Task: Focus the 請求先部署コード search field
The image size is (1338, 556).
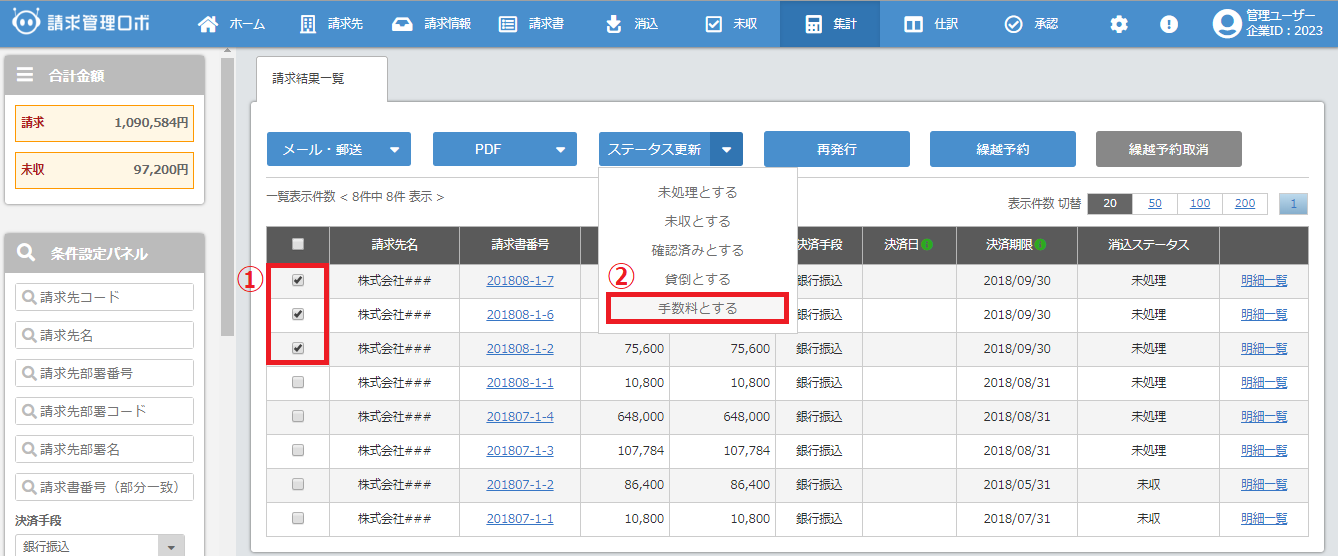Action: [x=105, y=411]
